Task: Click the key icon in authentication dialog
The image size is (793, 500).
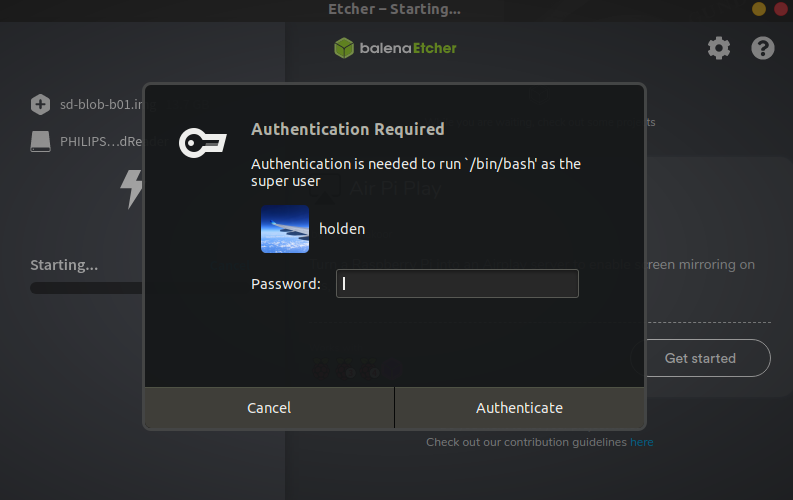Action: click(203, 143)
